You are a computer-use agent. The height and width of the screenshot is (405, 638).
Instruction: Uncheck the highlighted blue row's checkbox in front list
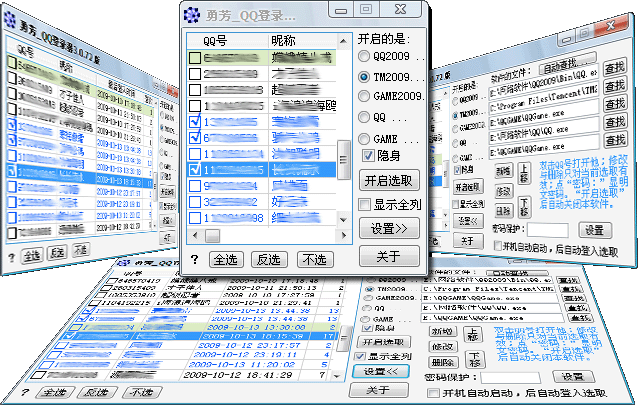click(x=195, y=169)
